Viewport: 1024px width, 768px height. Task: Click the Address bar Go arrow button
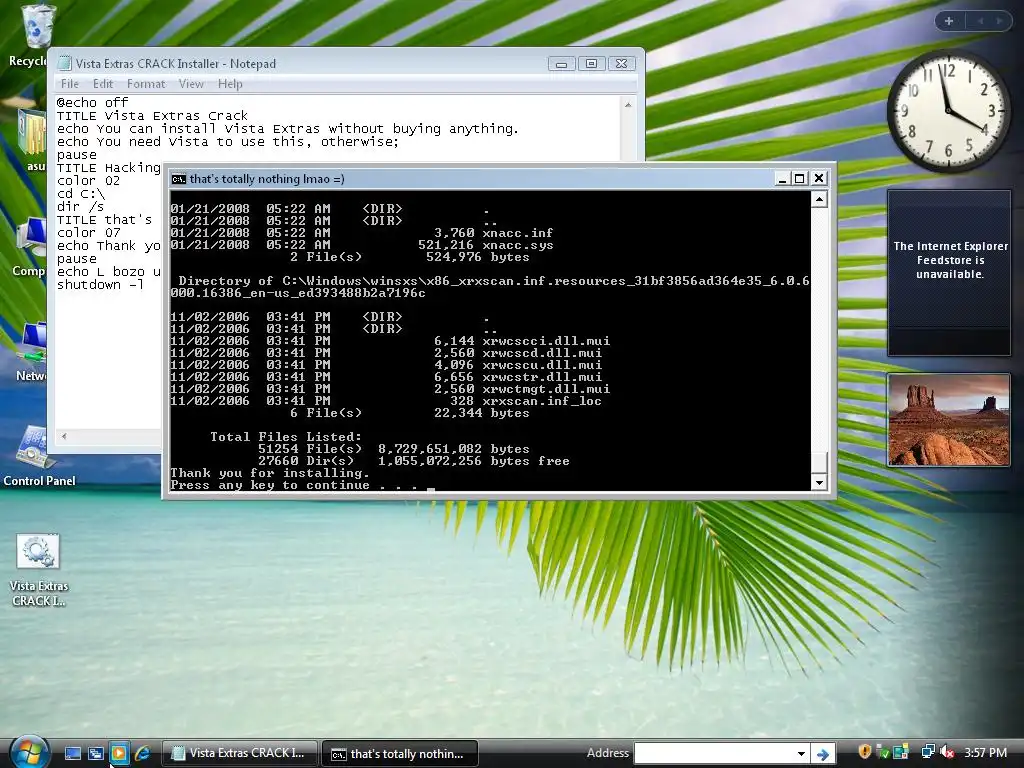pyautogui.click(x=822, y=754)
